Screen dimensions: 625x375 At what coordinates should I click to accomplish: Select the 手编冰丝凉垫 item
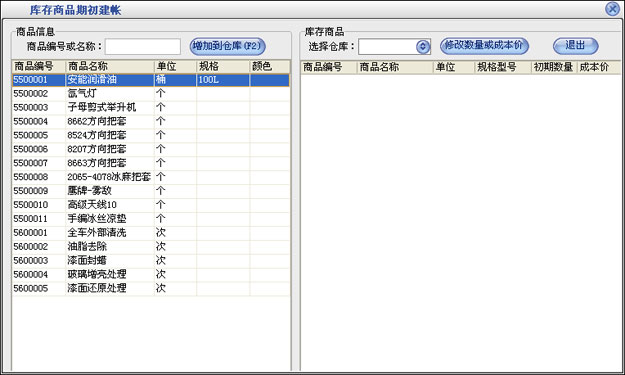(x=97, y=218)
